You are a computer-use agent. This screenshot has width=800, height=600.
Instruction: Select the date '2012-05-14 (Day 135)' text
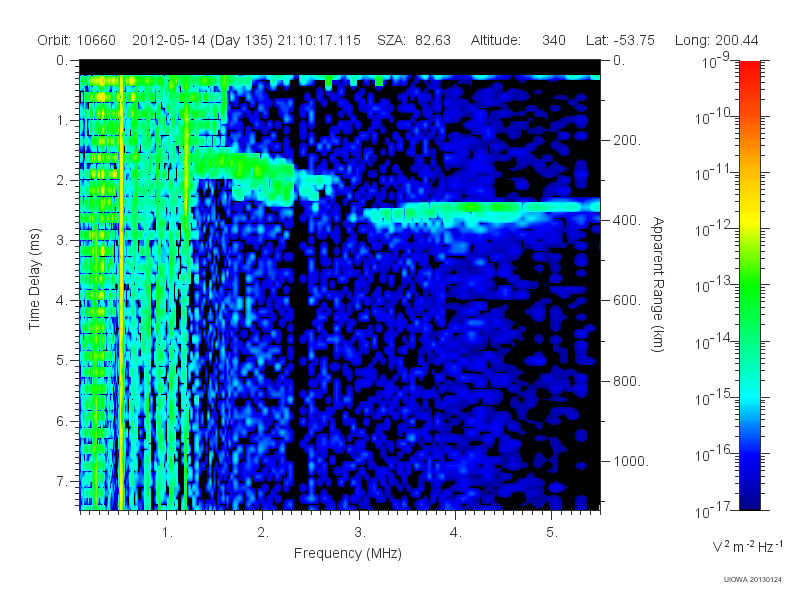point(203,40)
